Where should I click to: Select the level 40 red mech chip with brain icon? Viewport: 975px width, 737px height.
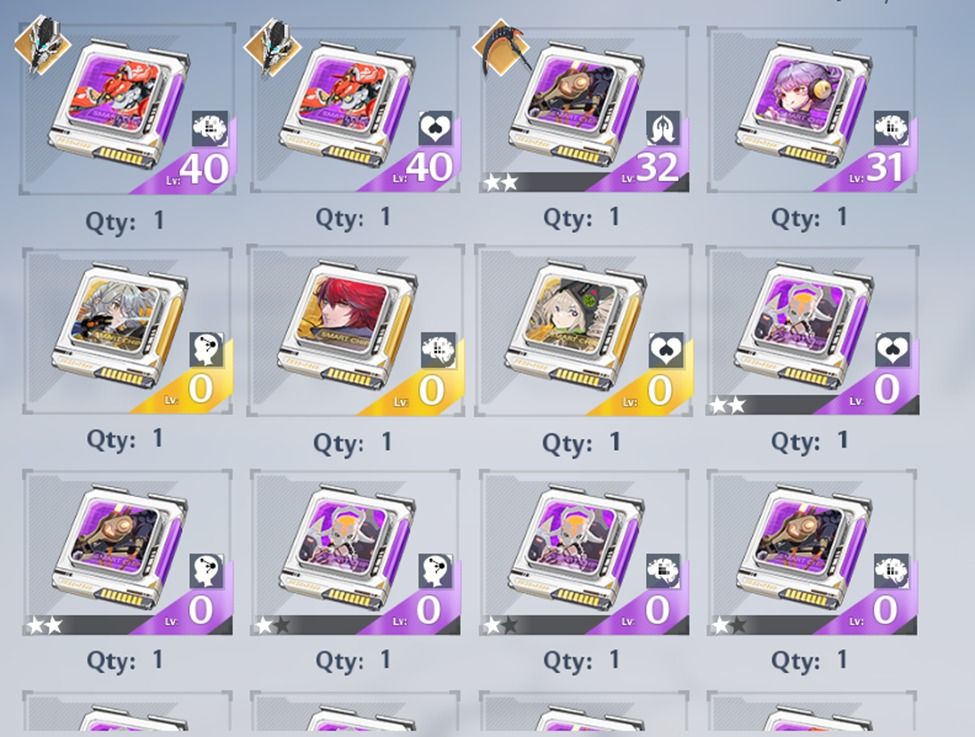point(127,109)
